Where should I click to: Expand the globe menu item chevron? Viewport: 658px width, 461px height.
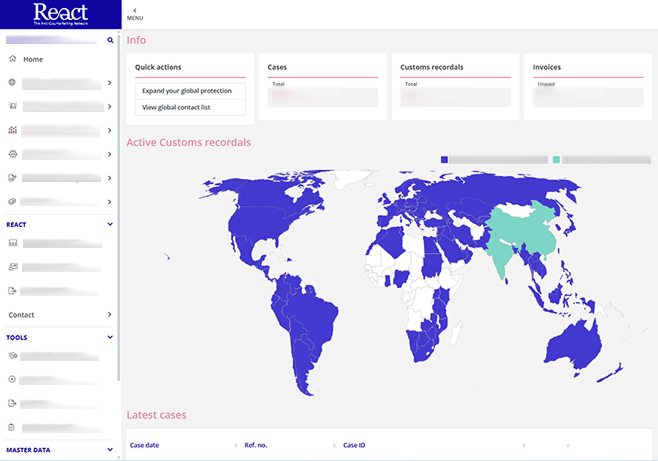(x=110, y=83)
